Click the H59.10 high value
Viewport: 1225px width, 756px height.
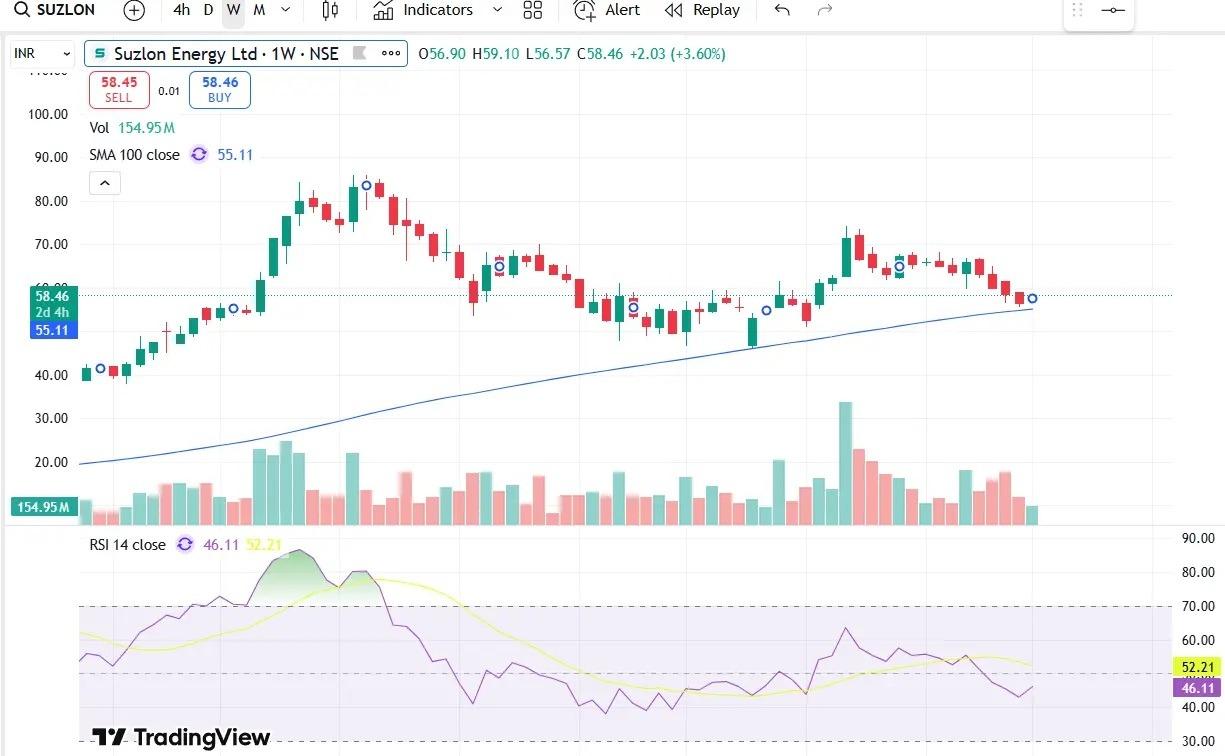495,54
